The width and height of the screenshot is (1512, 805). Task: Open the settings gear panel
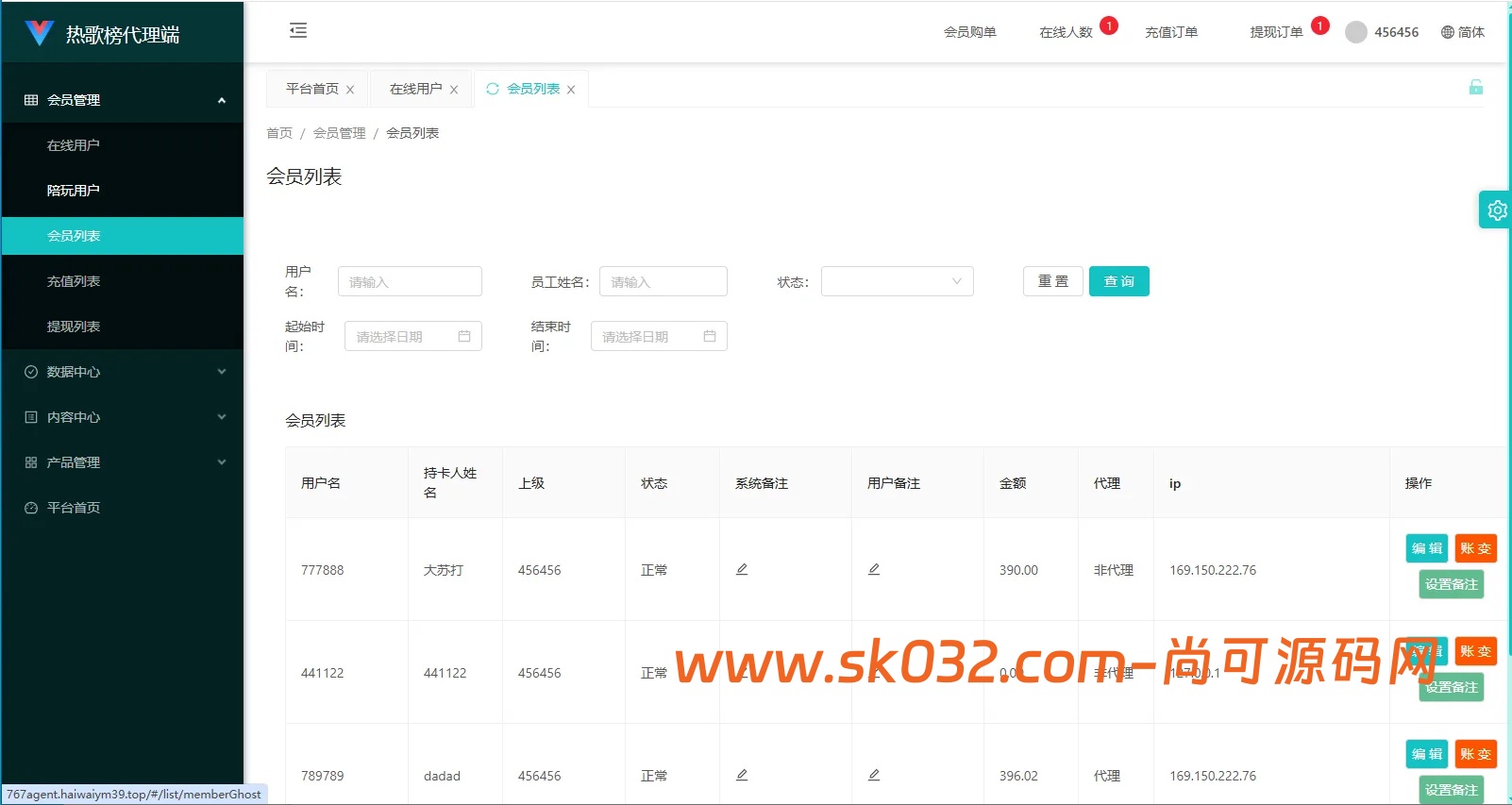[x=1496, y=210]
